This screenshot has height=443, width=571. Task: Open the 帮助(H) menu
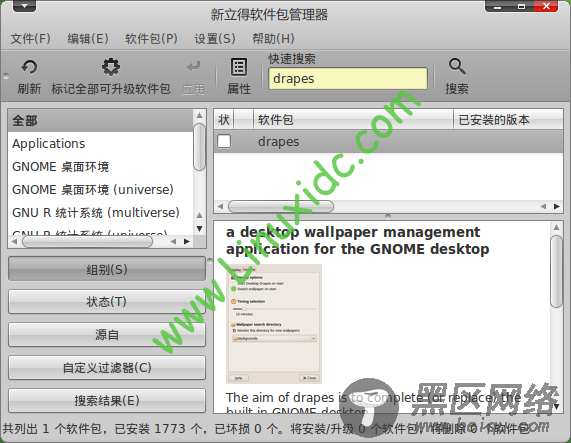[273, 39]
